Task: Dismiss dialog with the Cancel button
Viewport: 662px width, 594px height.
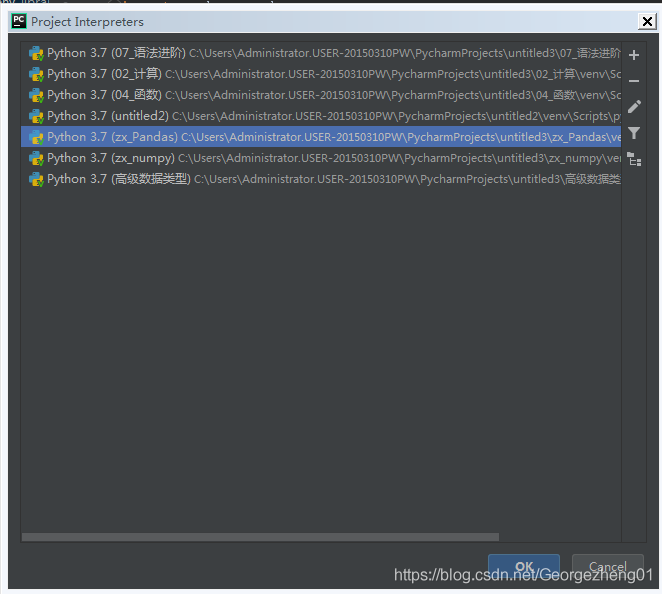Action: pyautogui.click(x=608, y=567)
